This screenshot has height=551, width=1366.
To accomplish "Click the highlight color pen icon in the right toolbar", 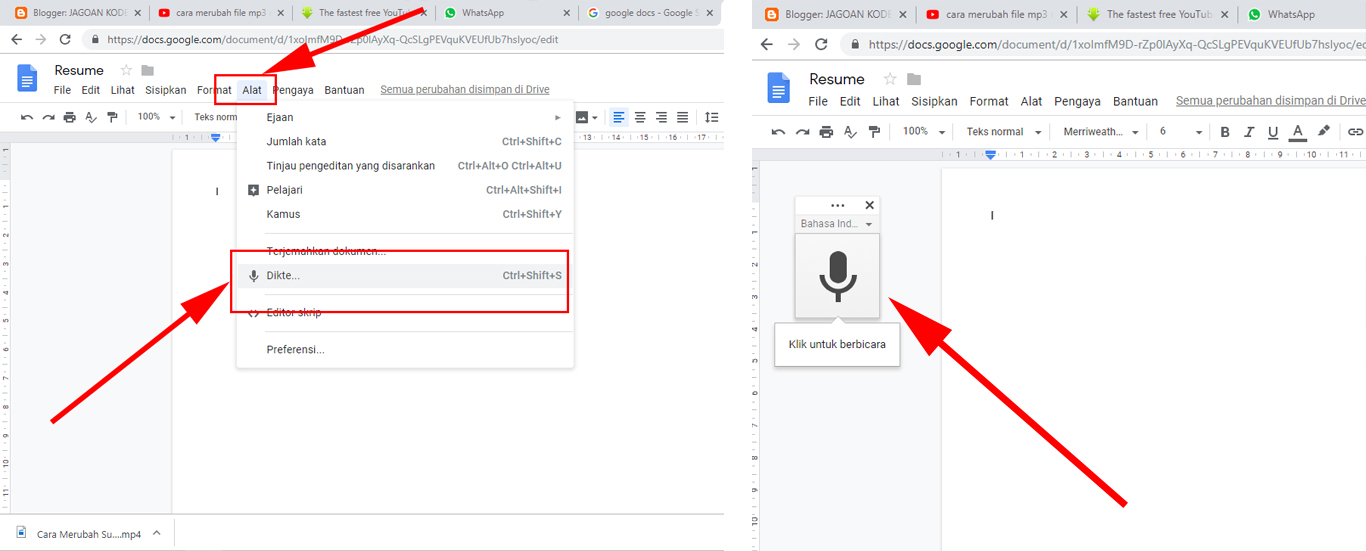I will [x=1324, y=131].
